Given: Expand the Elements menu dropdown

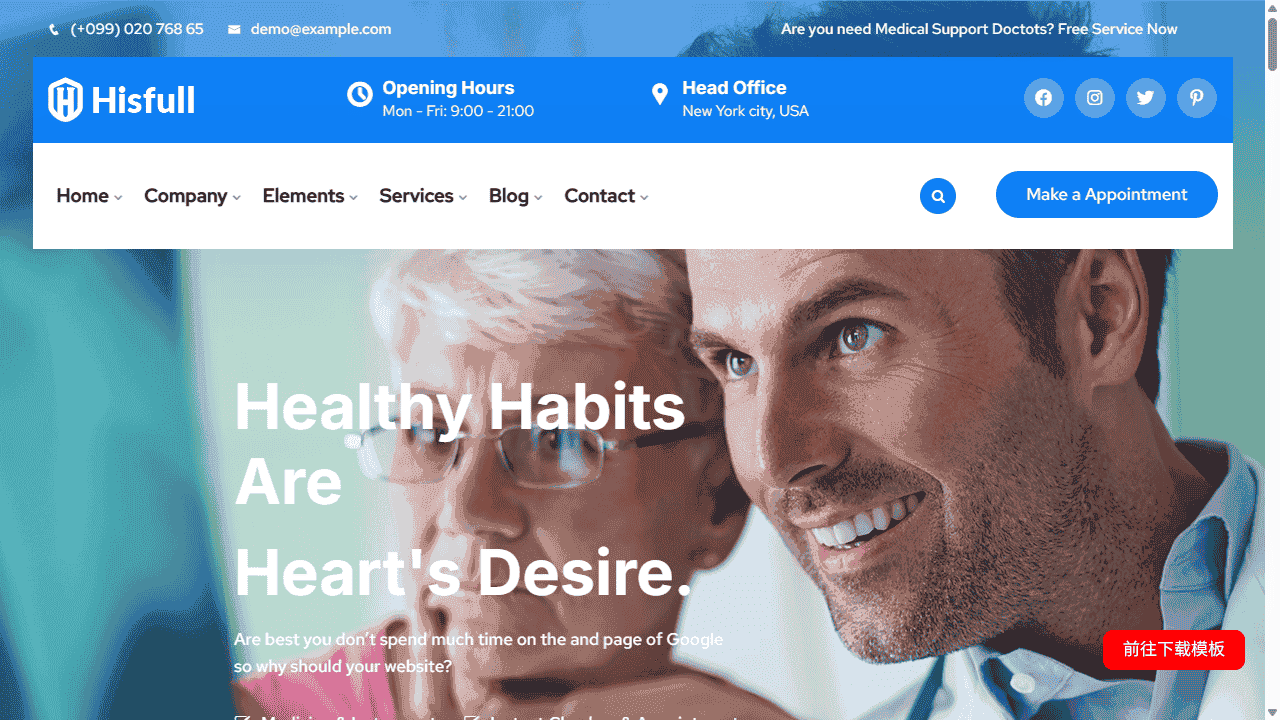Looking at the screenshot, I should pos(310,196).
